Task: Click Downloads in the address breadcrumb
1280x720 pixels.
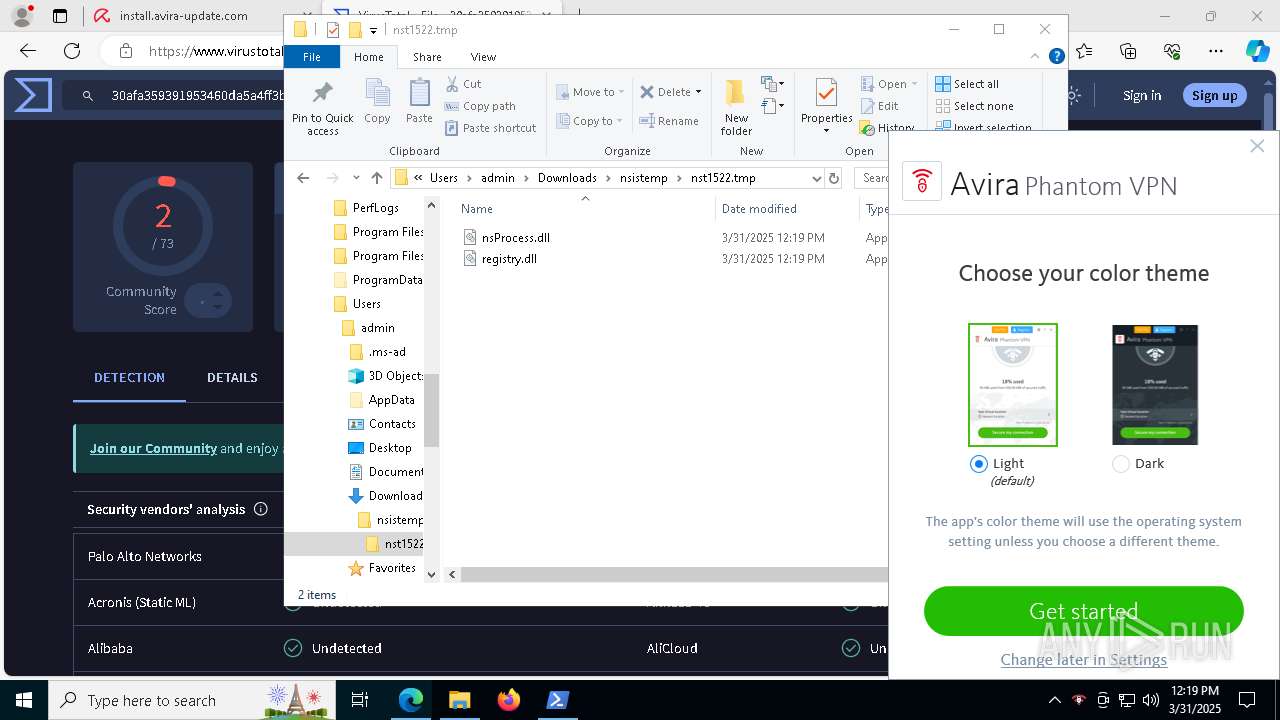Action: (x=567, y=178)
